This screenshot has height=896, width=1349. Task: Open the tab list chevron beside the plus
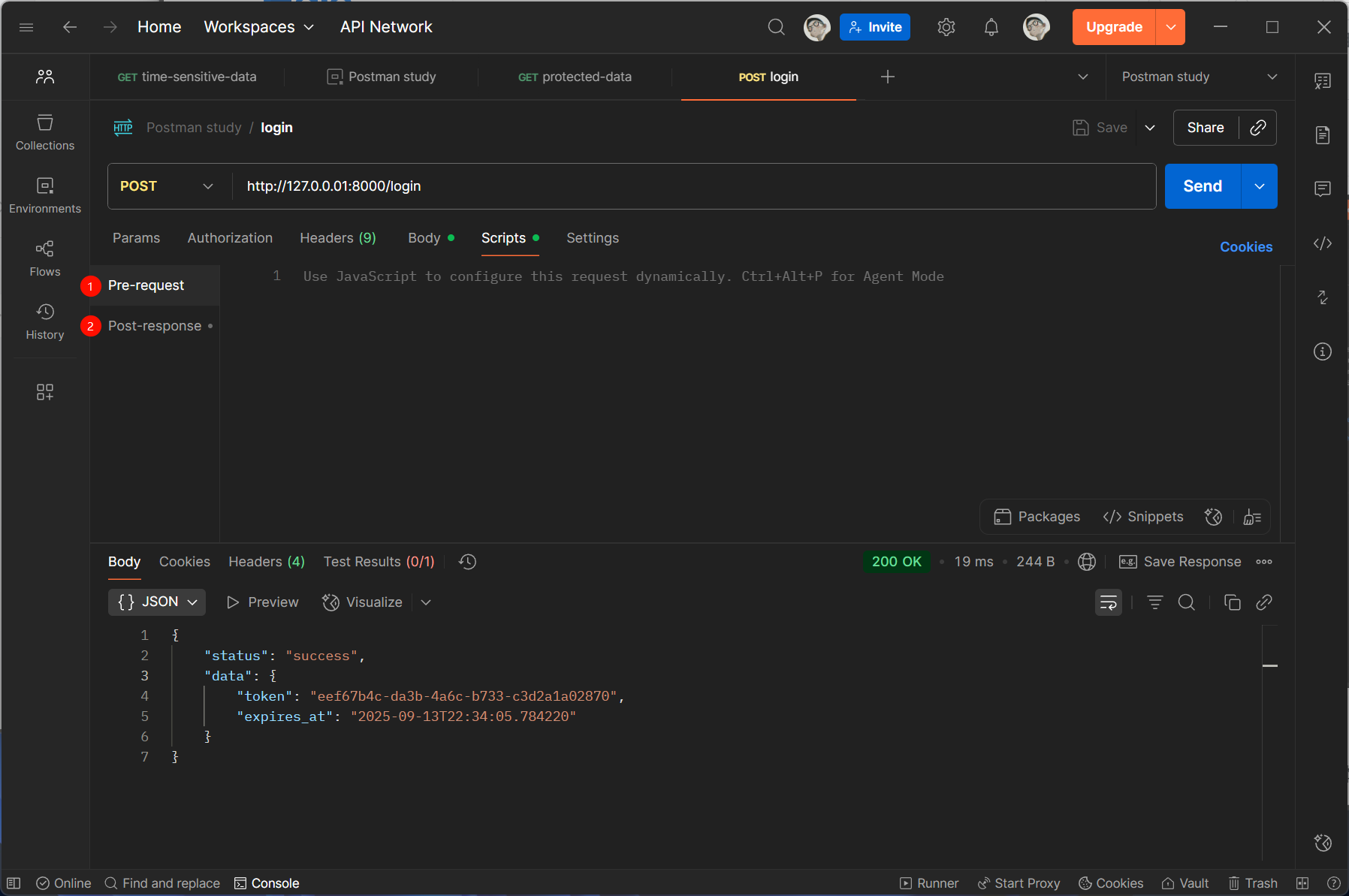1083,77
